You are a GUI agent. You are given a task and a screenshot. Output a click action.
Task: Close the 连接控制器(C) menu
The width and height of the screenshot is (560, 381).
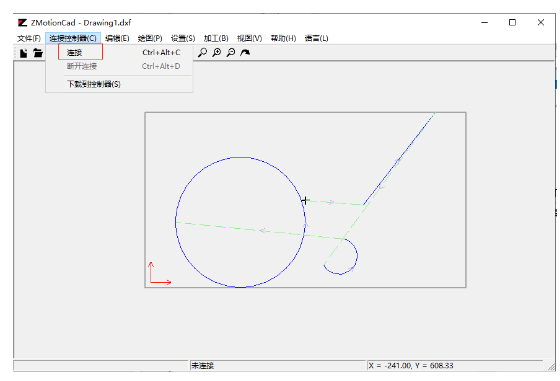[x=73, y=38]
